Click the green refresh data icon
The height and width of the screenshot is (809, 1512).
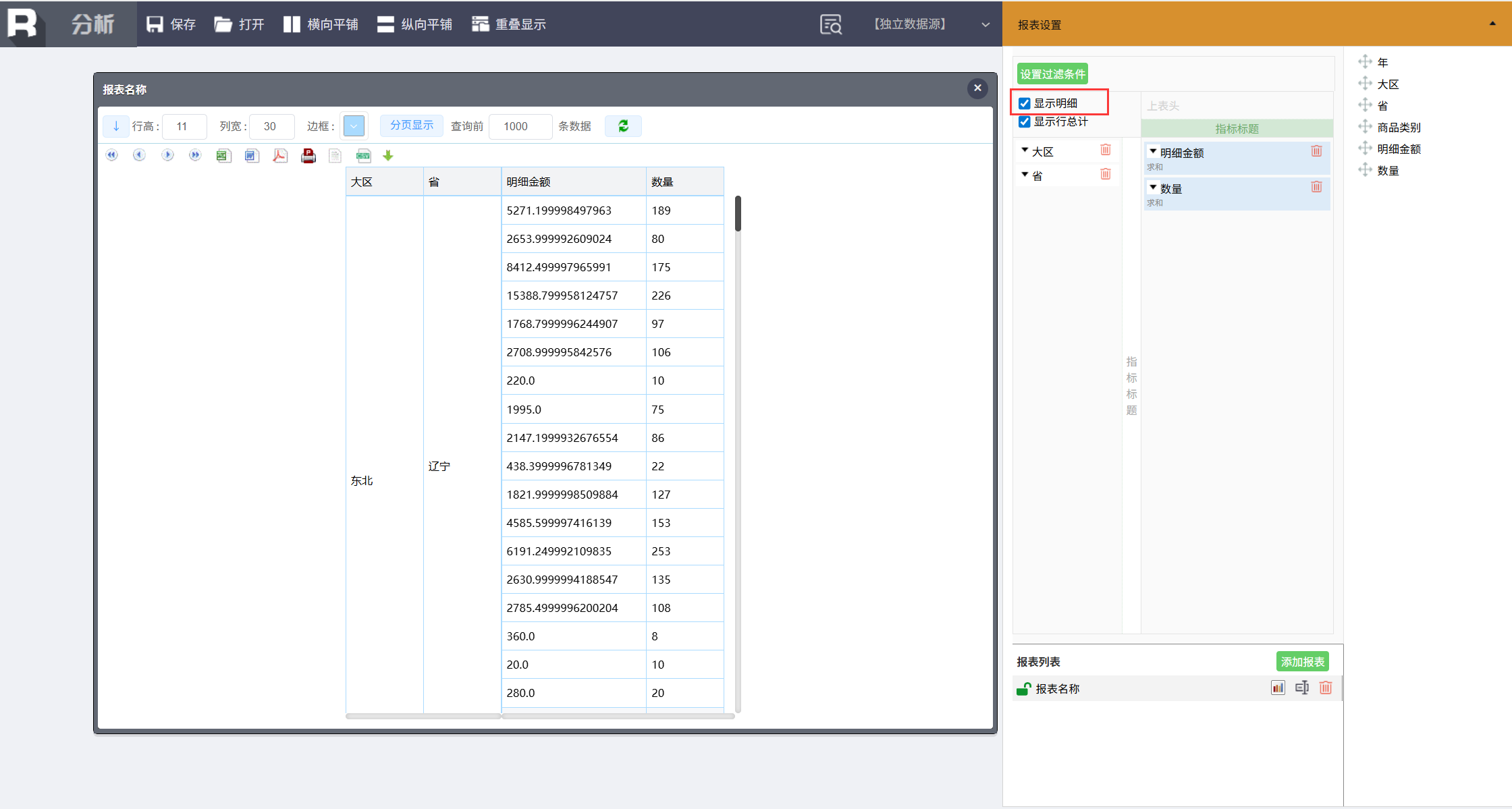tap(623, 126)
